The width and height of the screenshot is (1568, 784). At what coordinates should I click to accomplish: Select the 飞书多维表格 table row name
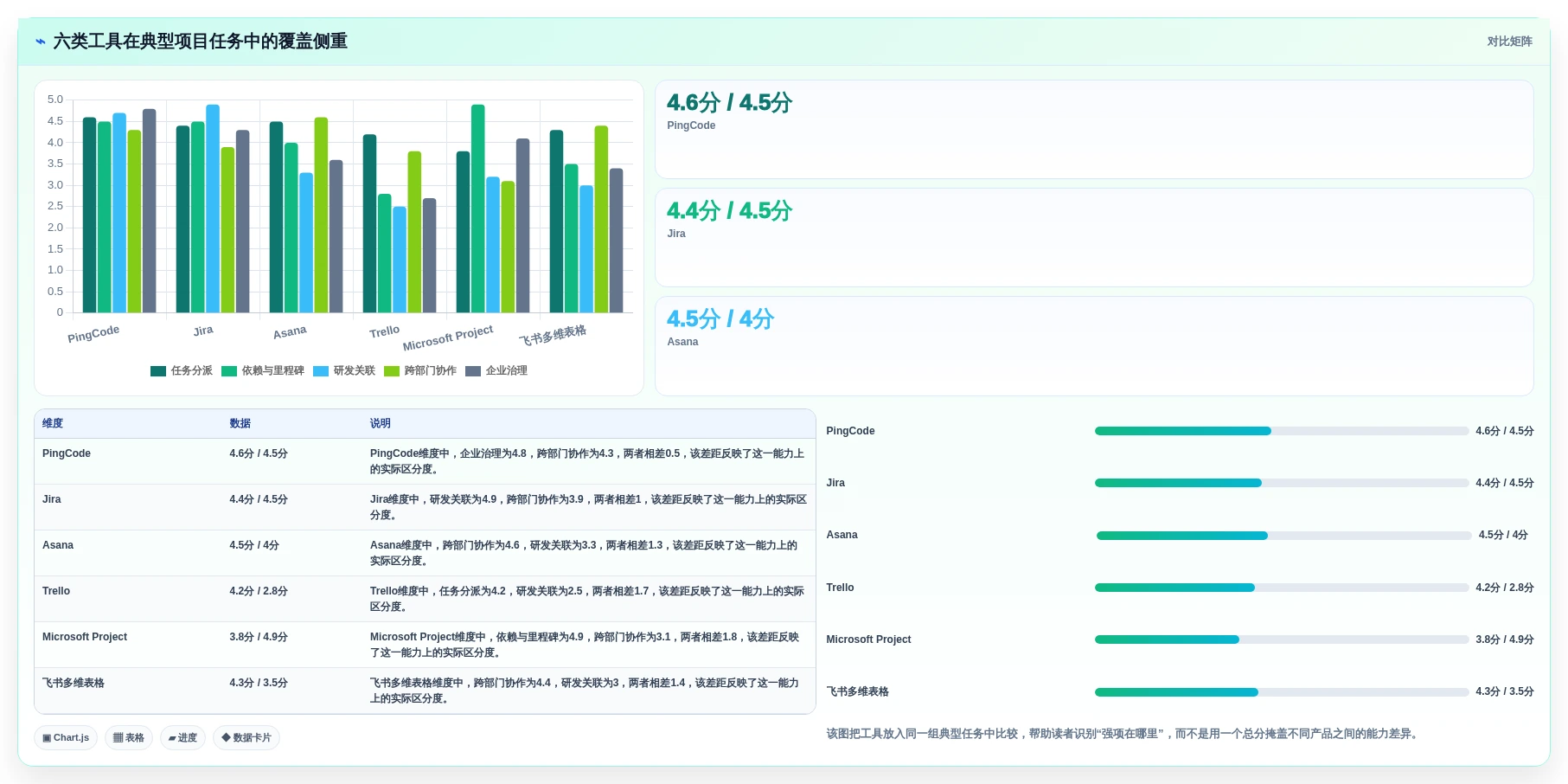(74, 683)
